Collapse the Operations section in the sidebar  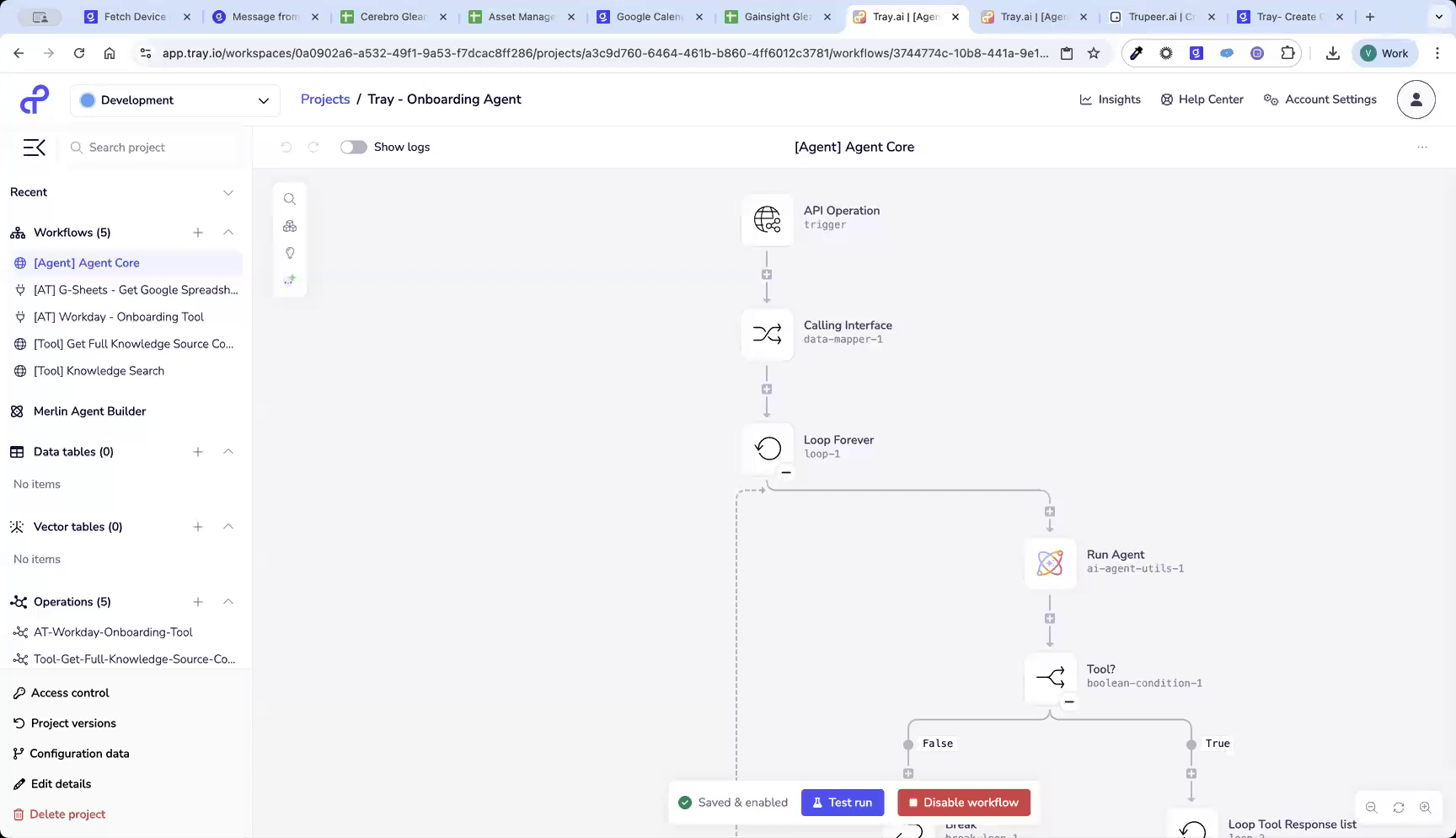[228, 601]
